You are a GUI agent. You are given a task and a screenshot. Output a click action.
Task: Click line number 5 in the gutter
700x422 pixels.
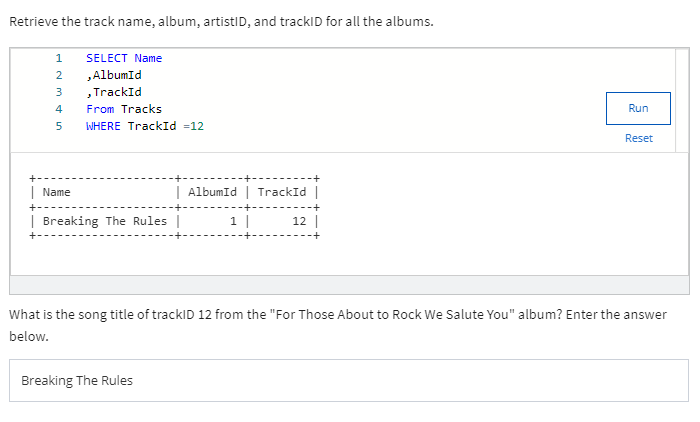tap(59, 126)
